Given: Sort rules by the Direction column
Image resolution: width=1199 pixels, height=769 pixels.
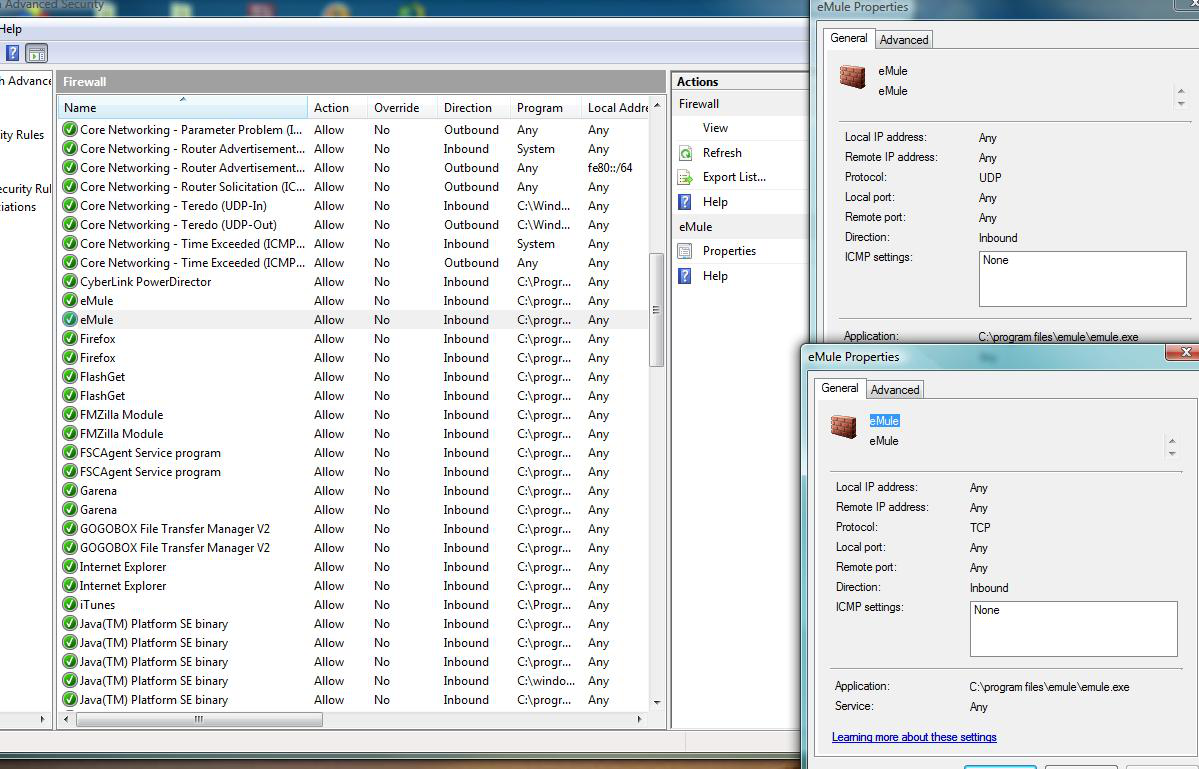Looking at the screenshot, I should tap(468, 108).
